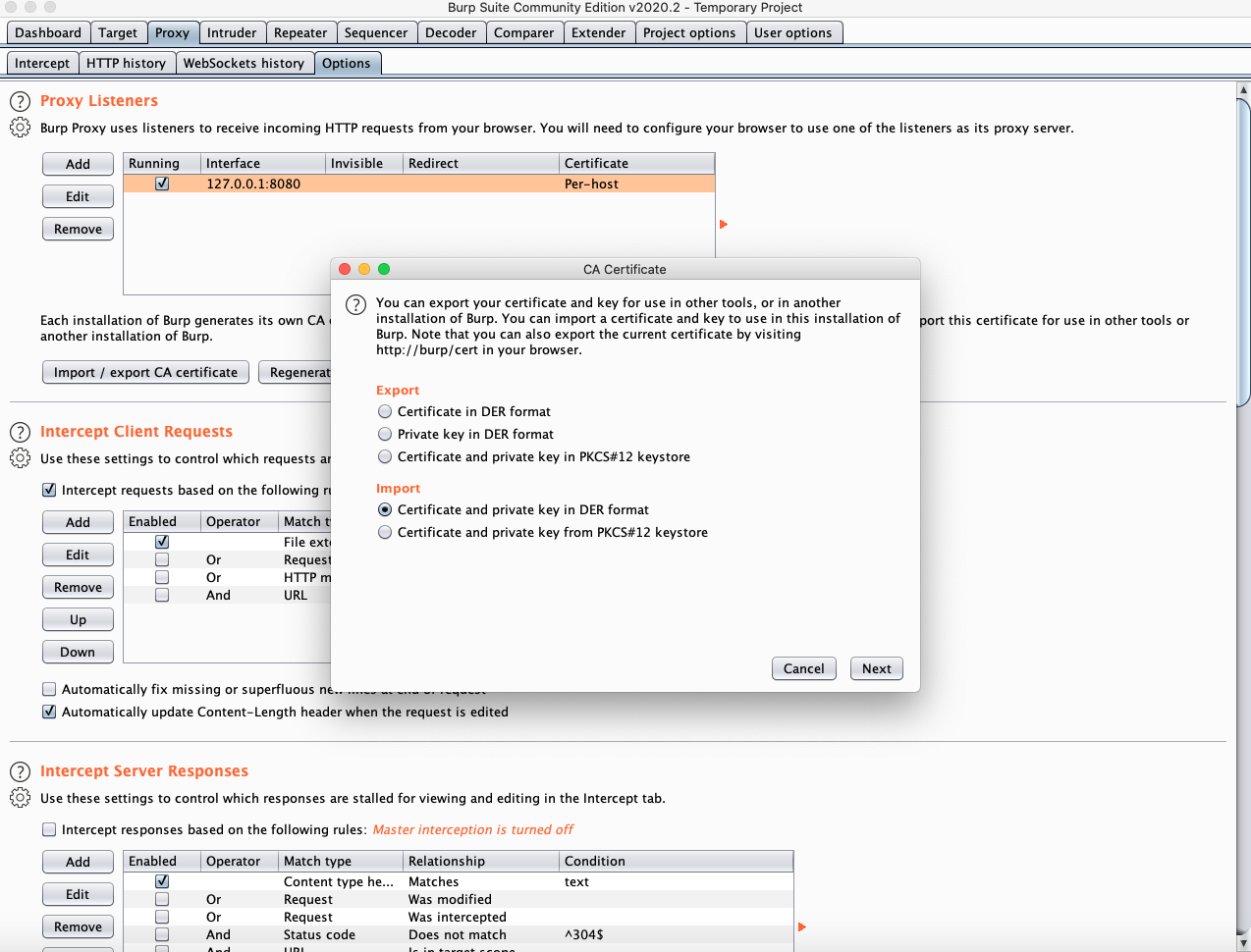
Task: Open Intercept Server Responses gear icon
Action: [x=20, y=798]
